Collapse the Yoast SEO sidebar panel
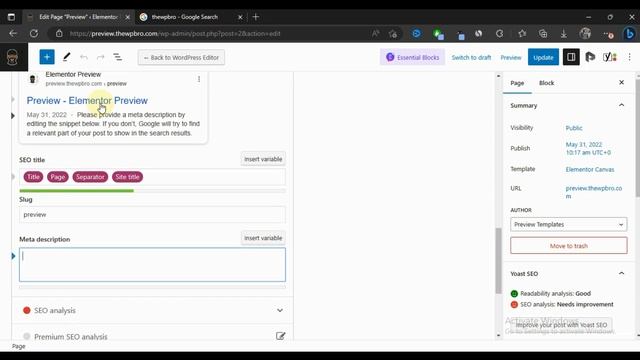Viewport: 640px width, 360px height. click(621, 273)
